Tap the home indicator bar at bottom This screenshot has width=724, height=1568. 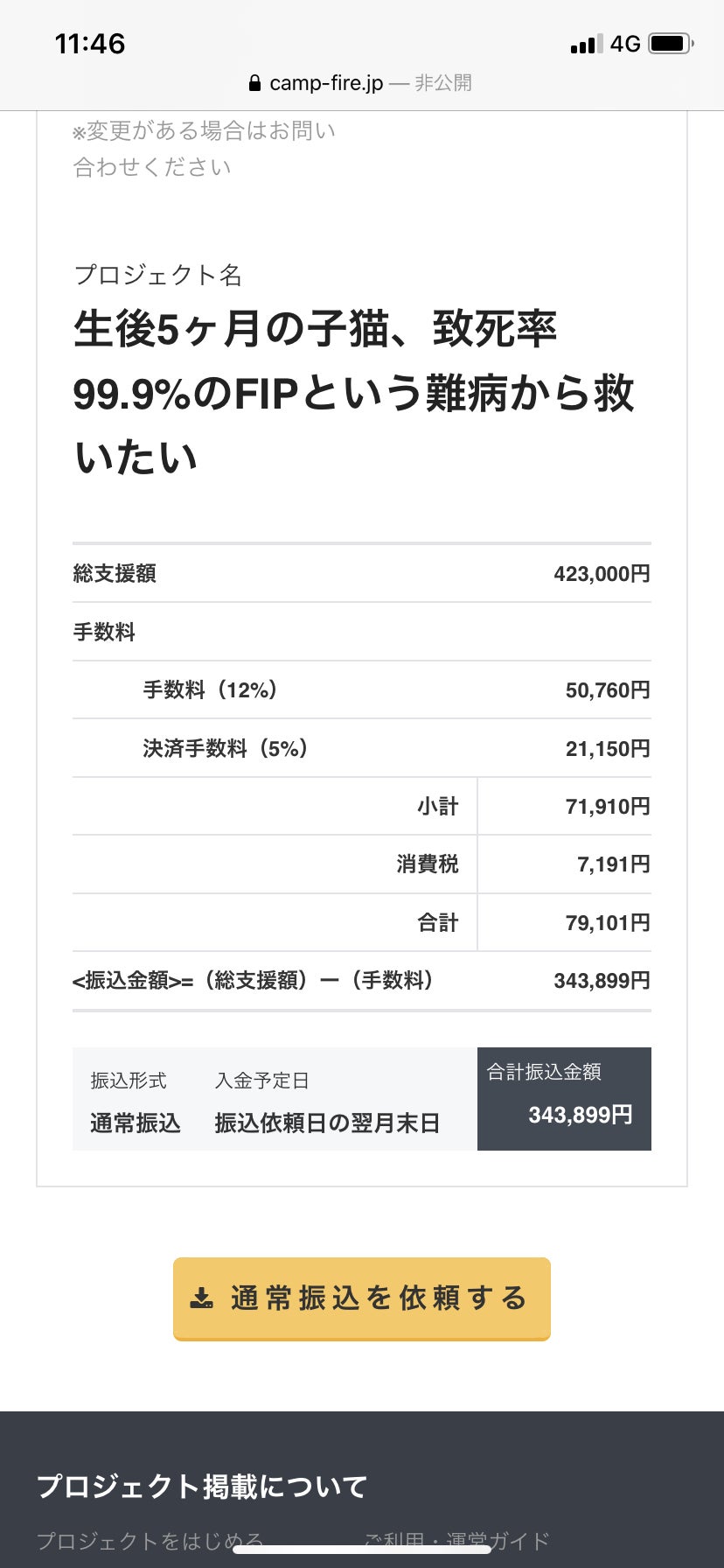tap(361, 1550)
